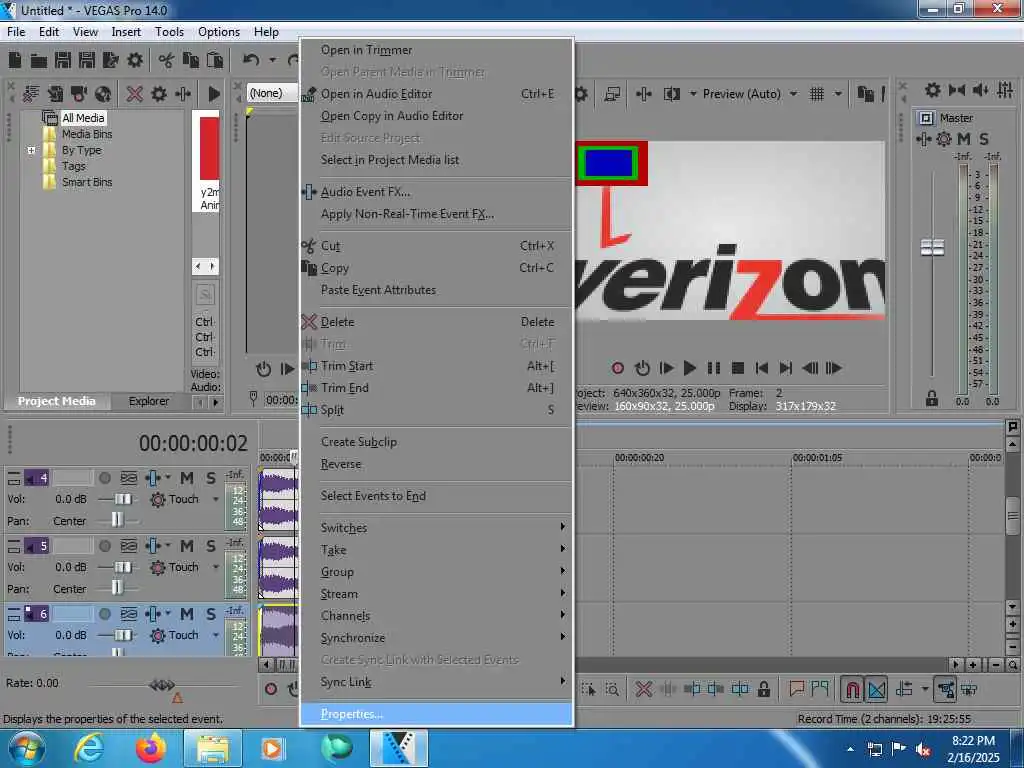Mute audio track 4
The width and height of the screenshot is (1024, 768).
pyautogui.click(x=187, y=478)
